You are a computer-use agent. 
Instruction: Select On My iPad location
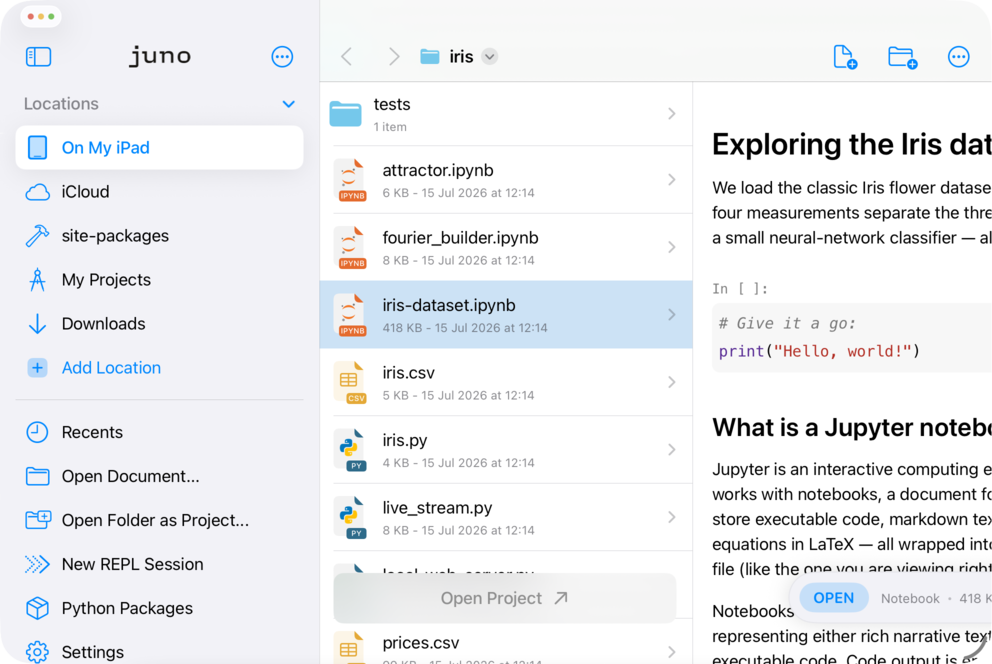[159, 147]
